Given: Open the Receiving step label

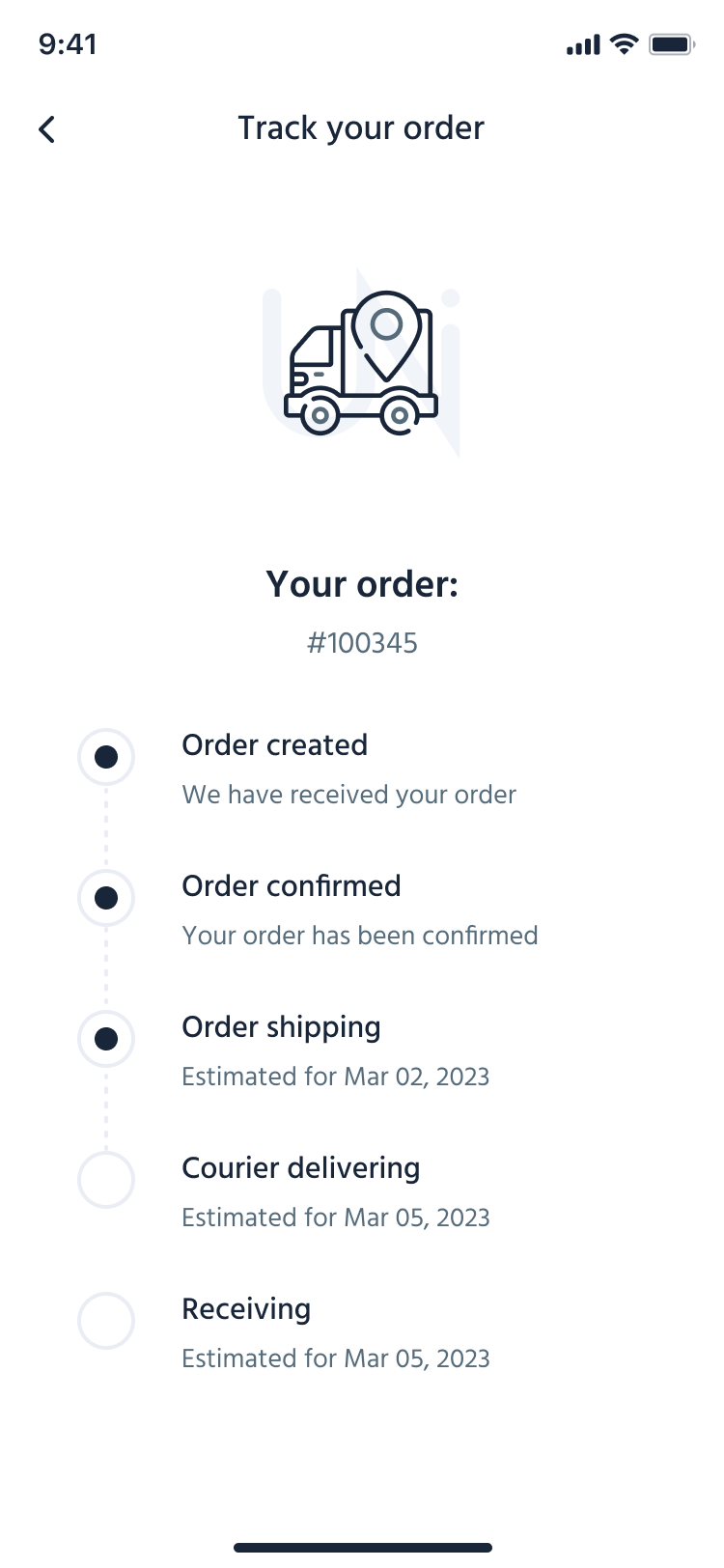Looking at the screenshot, I should (246, 1309).
